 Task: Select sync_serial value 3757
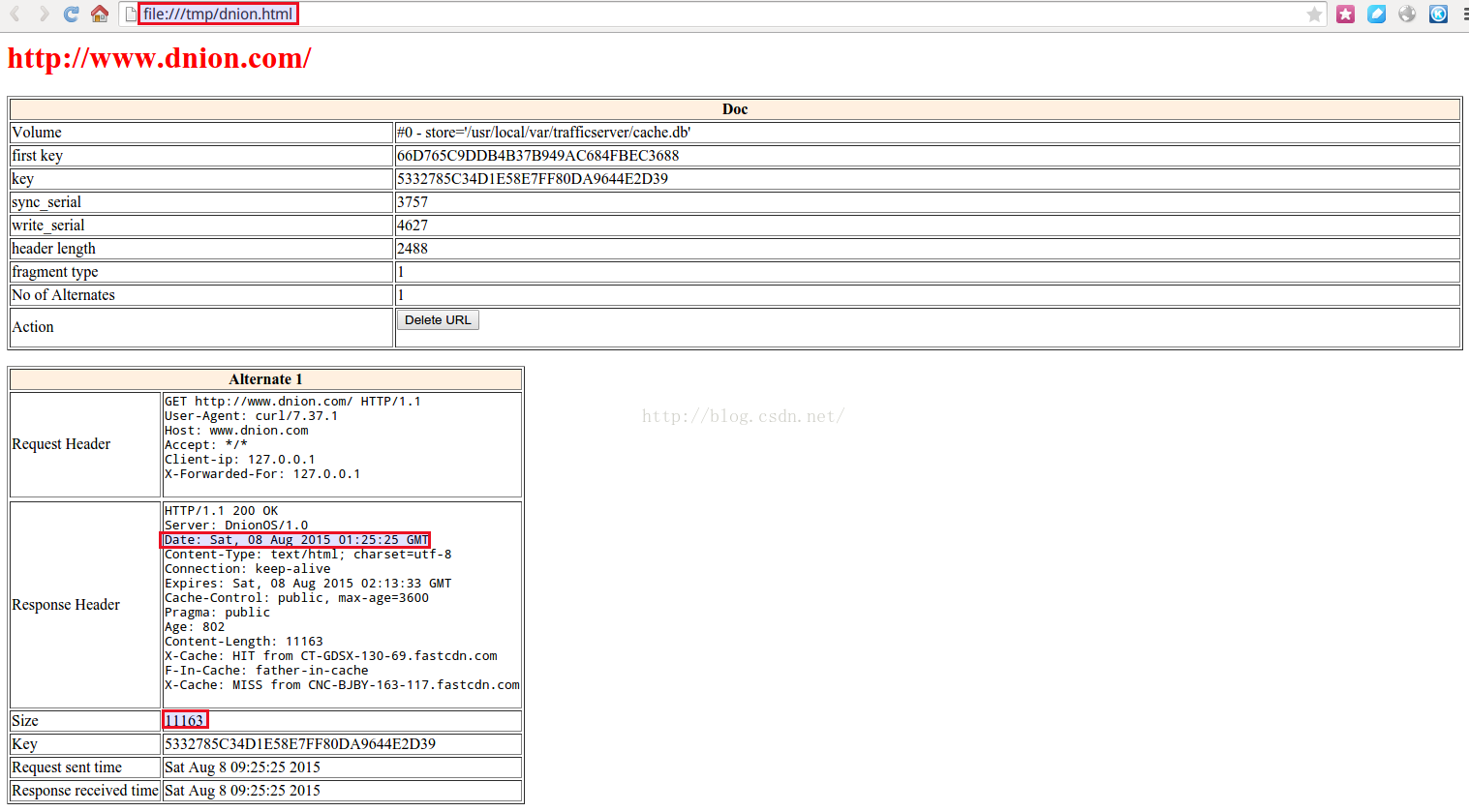413,202
